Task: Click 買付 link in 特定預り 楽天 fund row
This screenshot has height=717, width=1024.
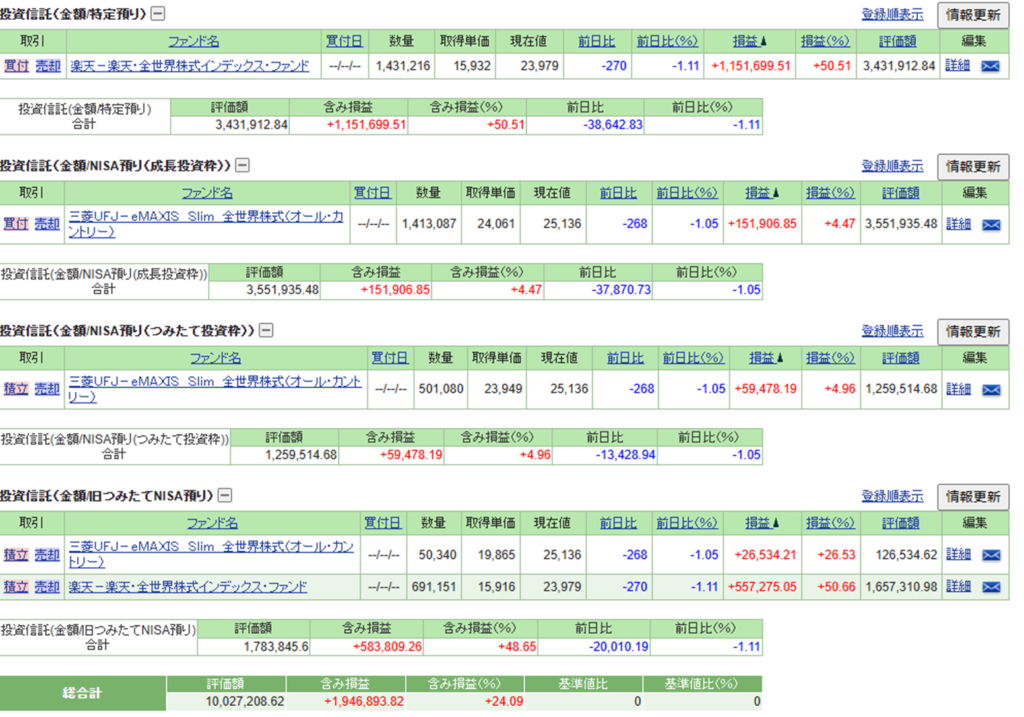Action: click(16, 65)
